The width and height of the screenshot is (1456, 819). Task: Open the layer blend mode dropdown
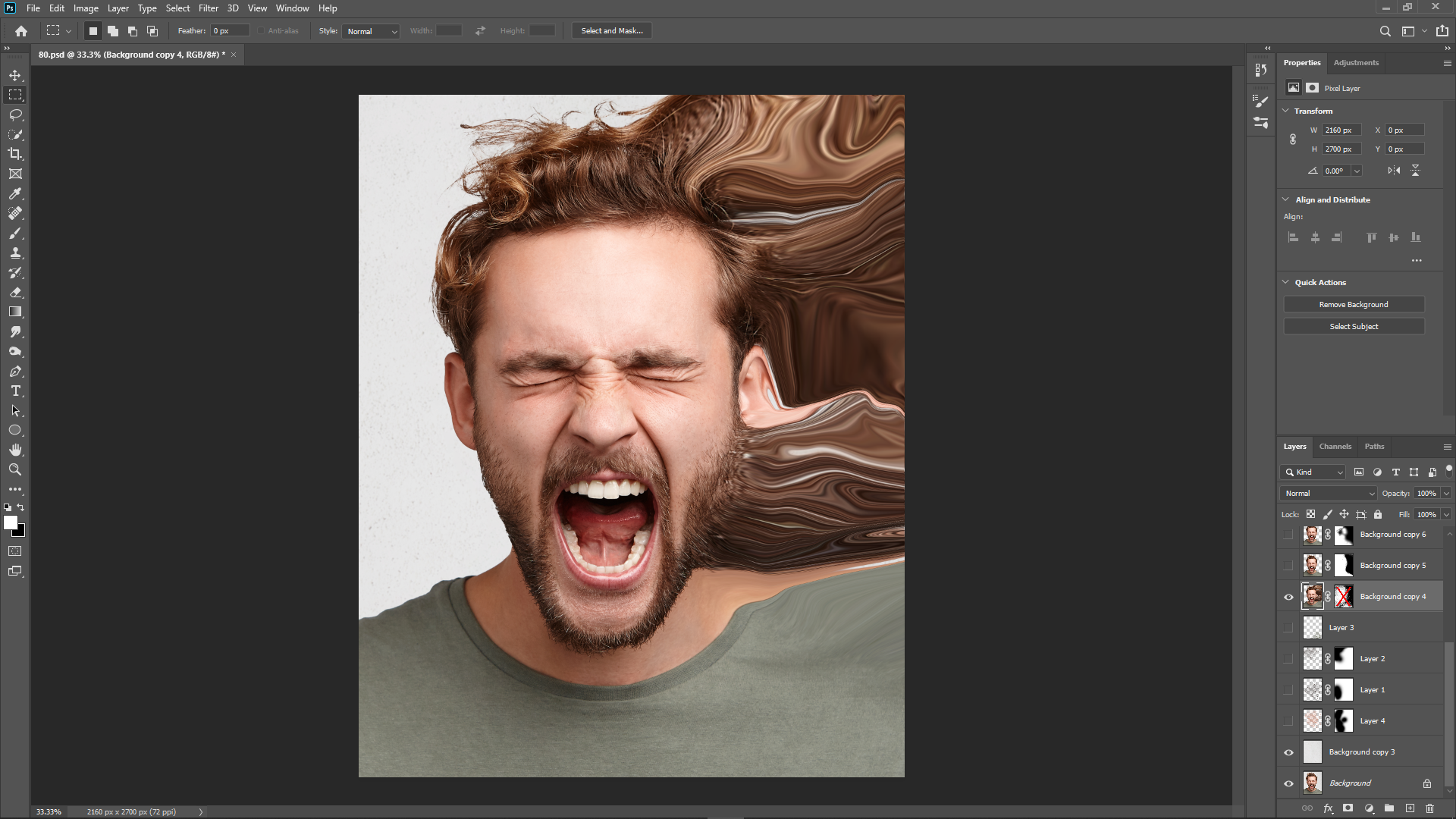tap(1329, 493)
